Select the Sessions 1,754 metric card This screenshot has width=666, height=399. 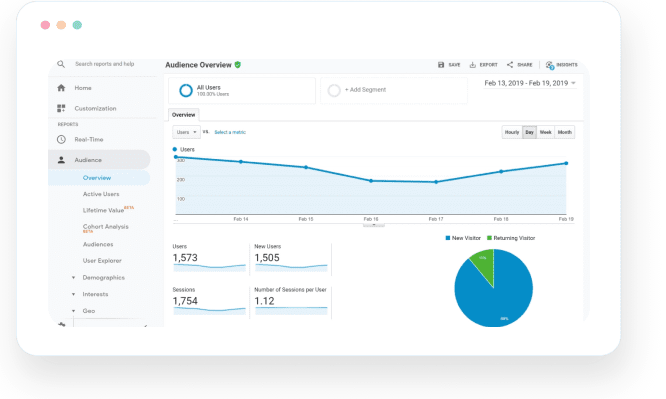click(209, 302)
